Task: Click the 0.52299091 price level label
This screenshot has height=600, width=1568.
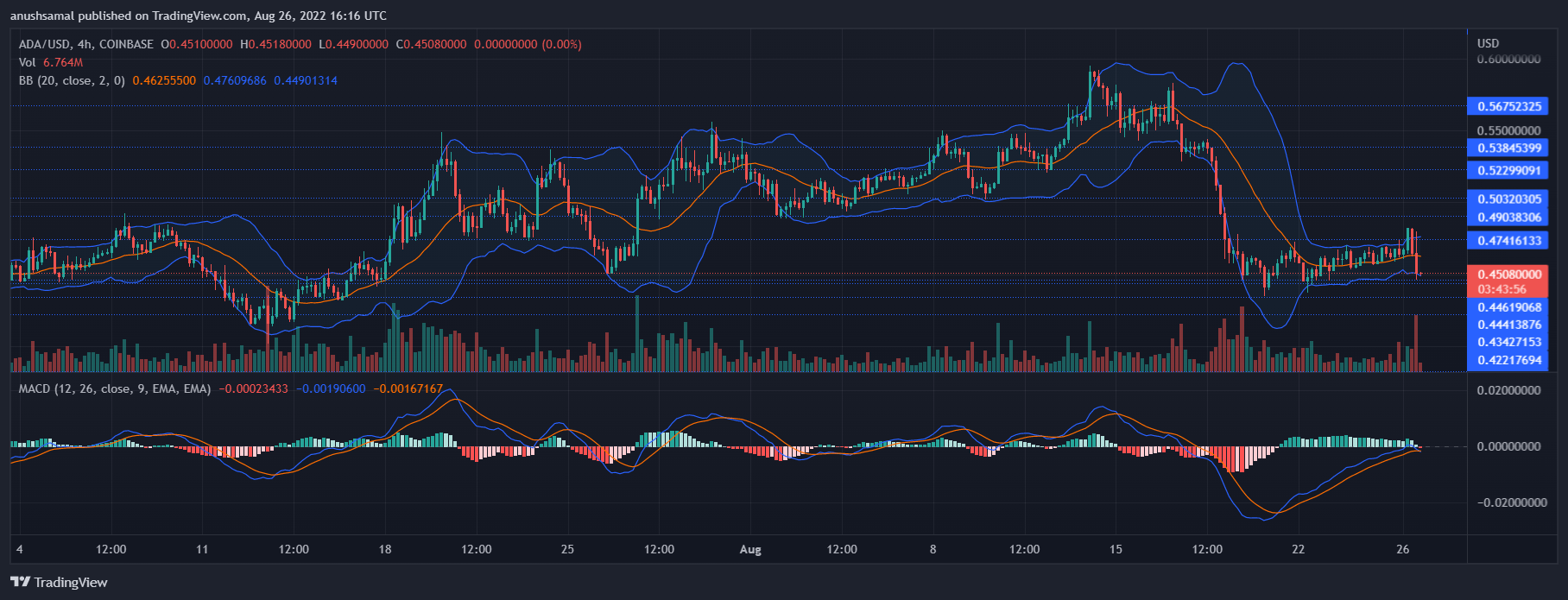Action: (x=1508, y=171)
